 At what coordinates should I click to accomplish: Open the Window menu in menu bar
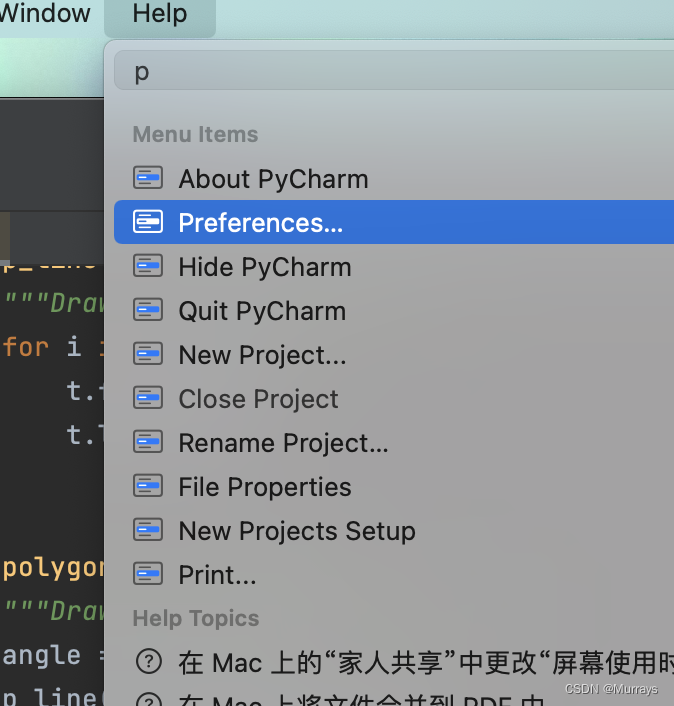click(x=45, y=14)
